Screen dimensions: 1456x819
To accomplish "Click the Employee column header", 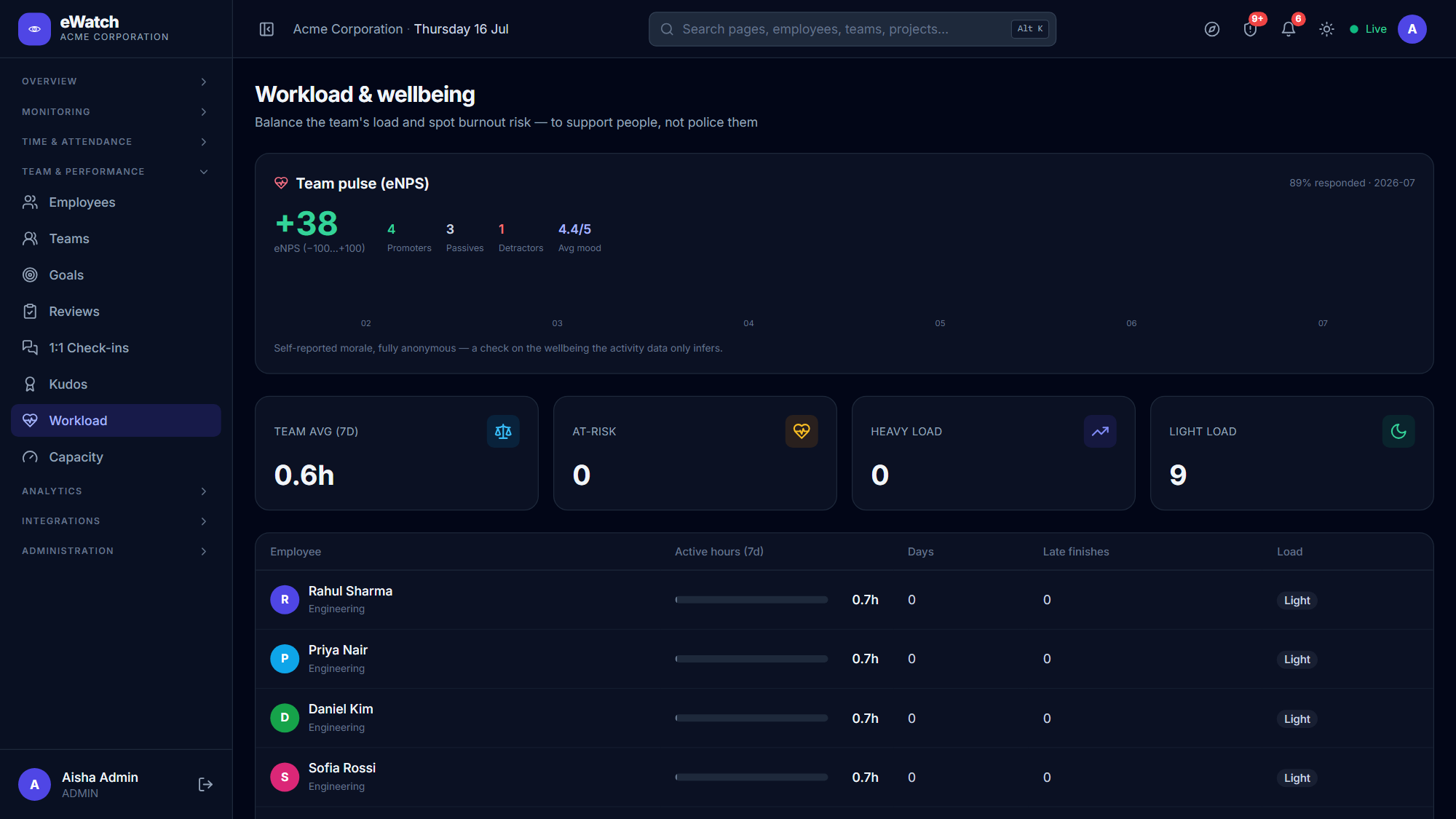I will 296,552.
